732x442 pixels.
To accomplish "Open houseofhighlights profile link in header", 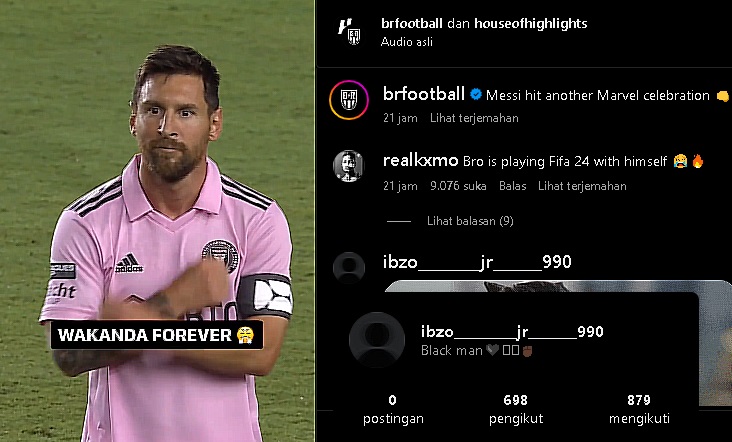I will [531, 23].
